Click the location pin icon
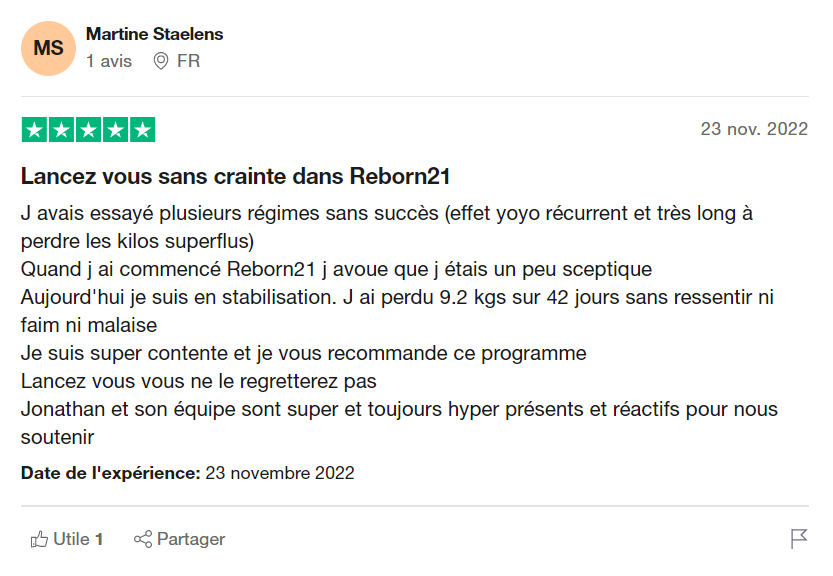Image resolution: width=833 pixels, height=576 pixels. [x=160, y=61]
